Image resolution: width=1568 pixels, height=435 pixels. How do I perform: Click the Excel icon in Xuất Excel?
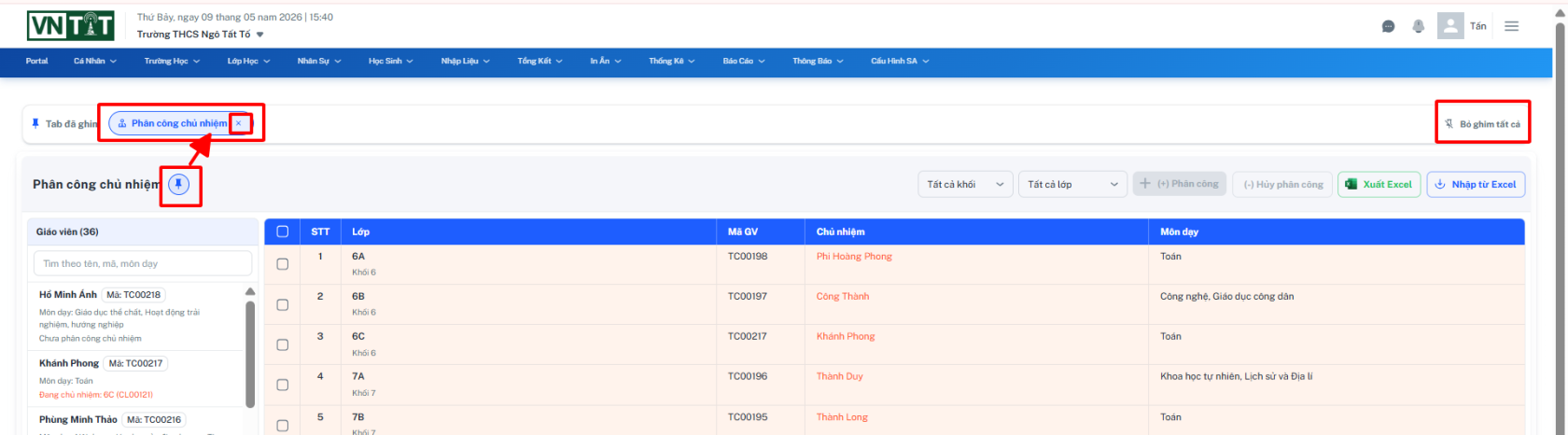pyautogui.click(x=1351, y=185)
